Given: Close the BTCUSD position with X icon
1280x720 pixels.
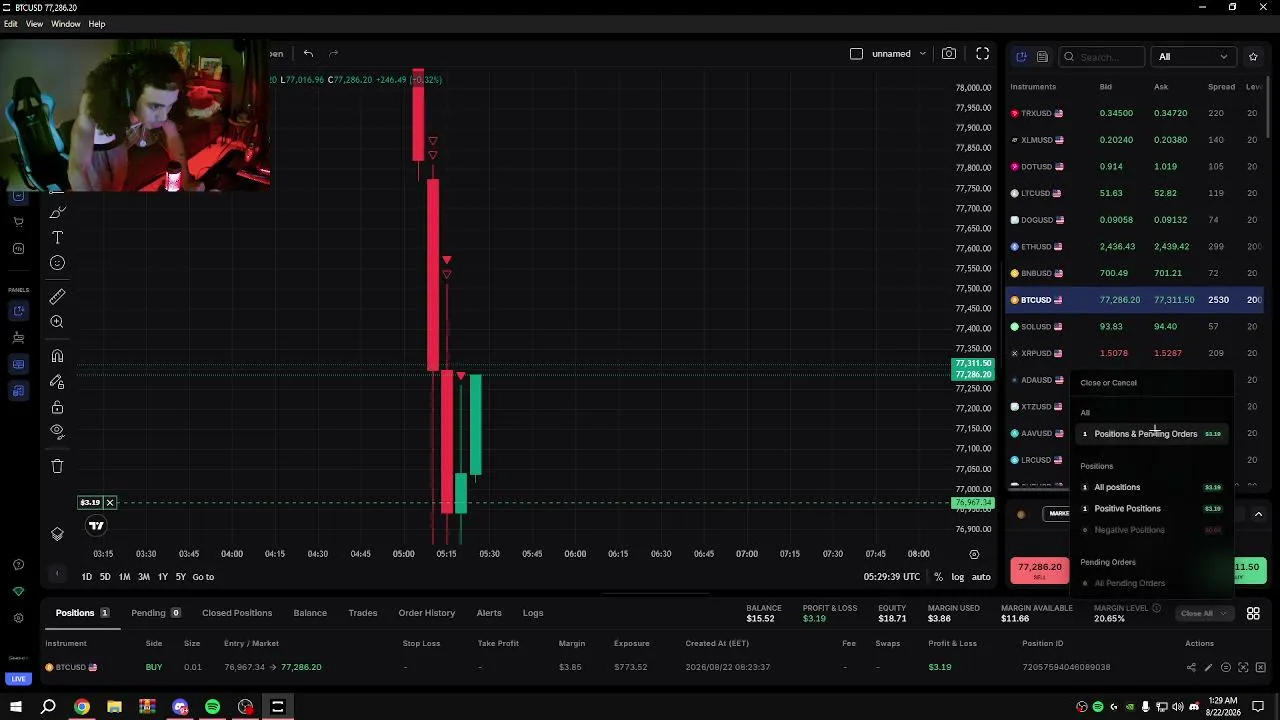Looking at the screenshot, I should point(1260,668).
